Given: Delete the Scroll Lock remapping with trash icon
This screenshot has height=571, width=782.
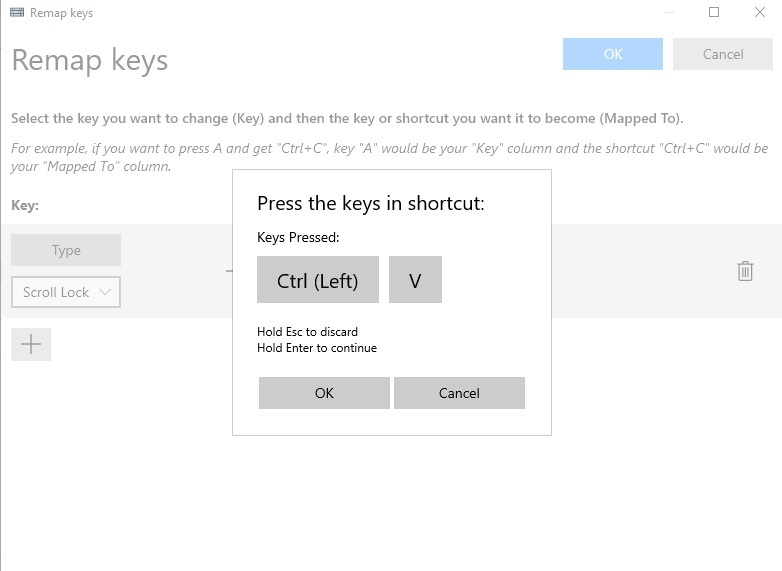Looking at the screenshot, I should [745, 271].
